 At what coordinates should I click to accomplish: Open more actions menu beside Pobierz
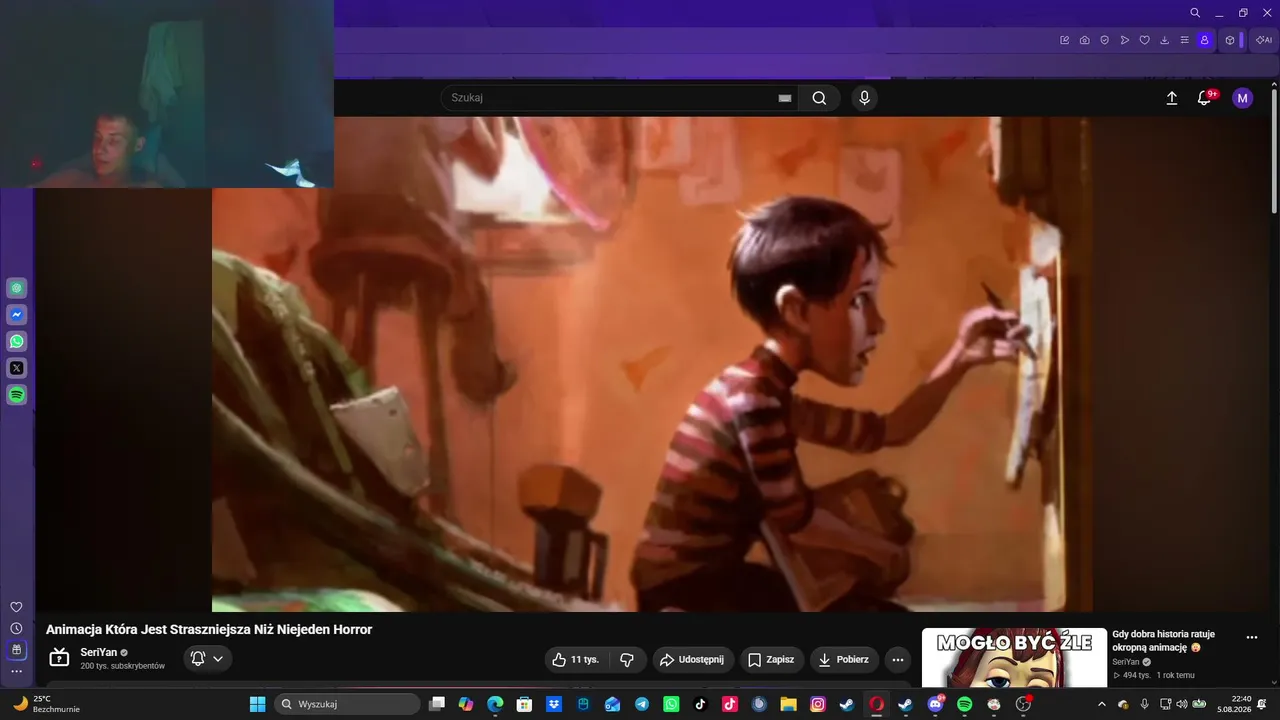pyautogui.click(x=898, y=660)
